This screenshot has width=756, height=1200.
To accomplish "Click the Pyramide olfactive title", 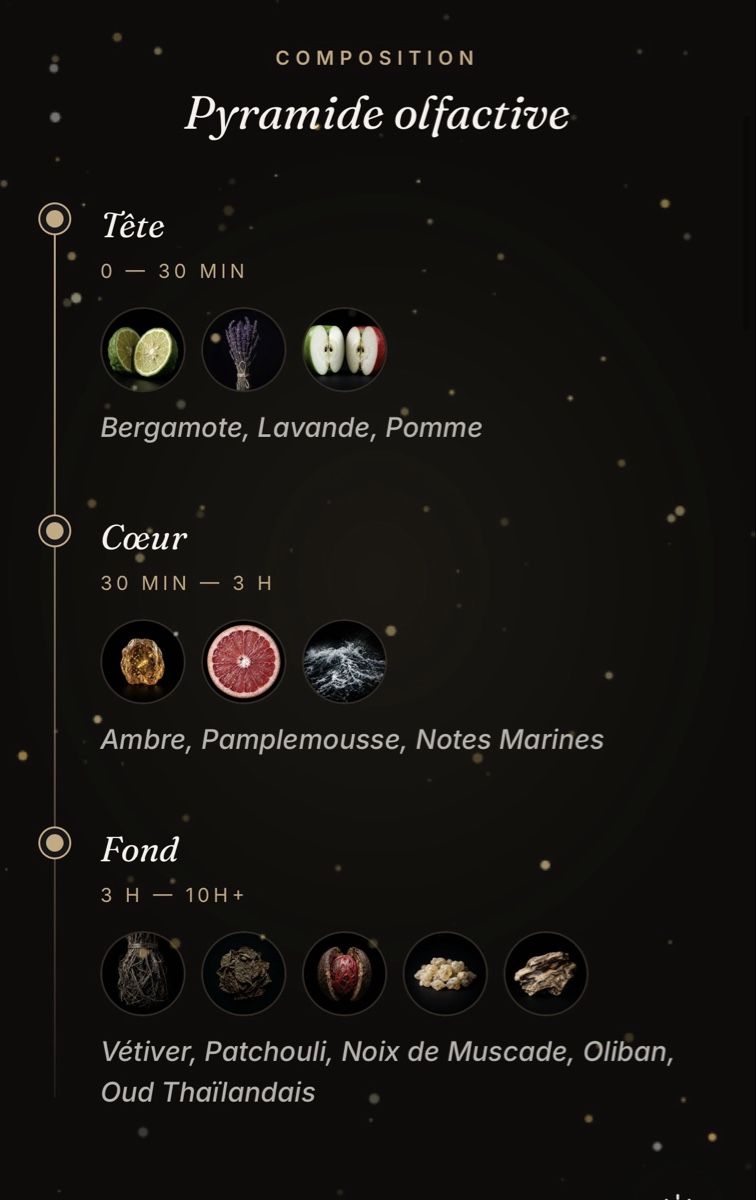I will [377, 114].
